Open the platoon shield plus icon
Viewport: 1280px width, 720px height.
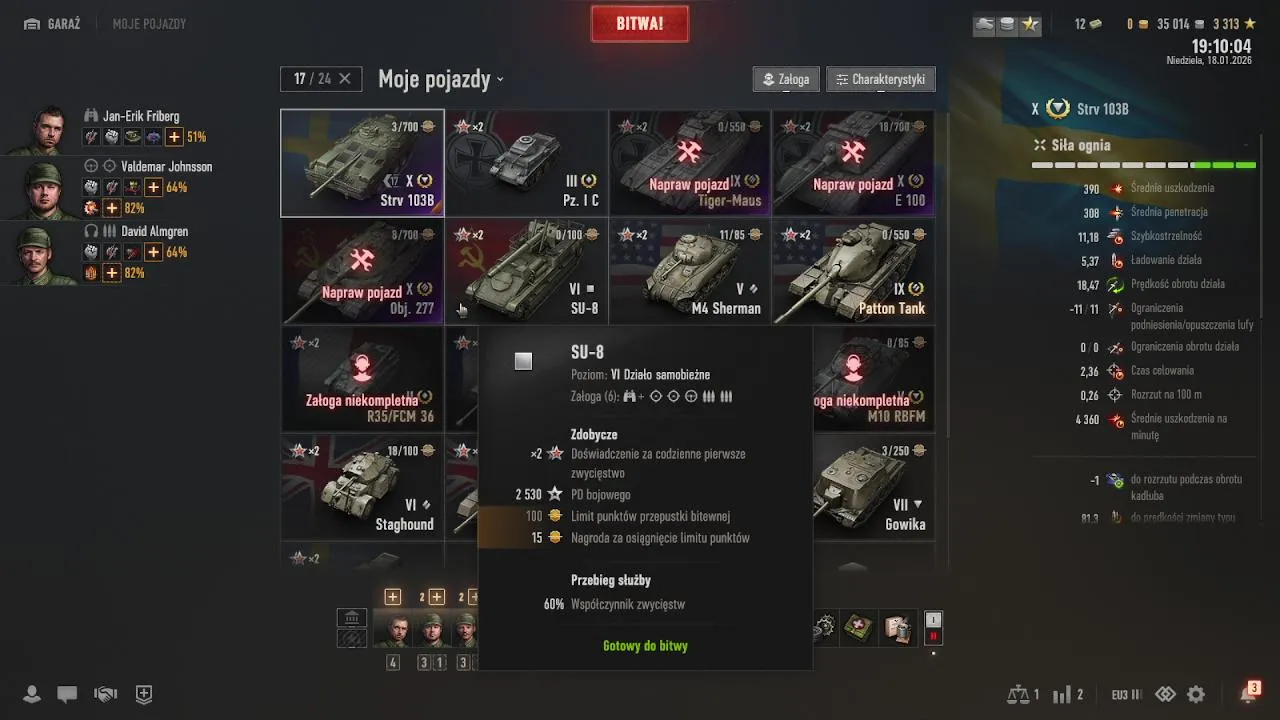[x=144, y=694]
